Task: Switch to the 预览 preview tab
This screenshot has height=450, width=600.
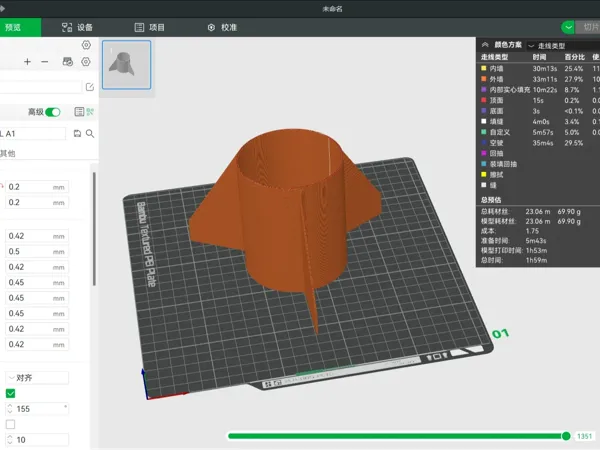Action: (20, 27)
